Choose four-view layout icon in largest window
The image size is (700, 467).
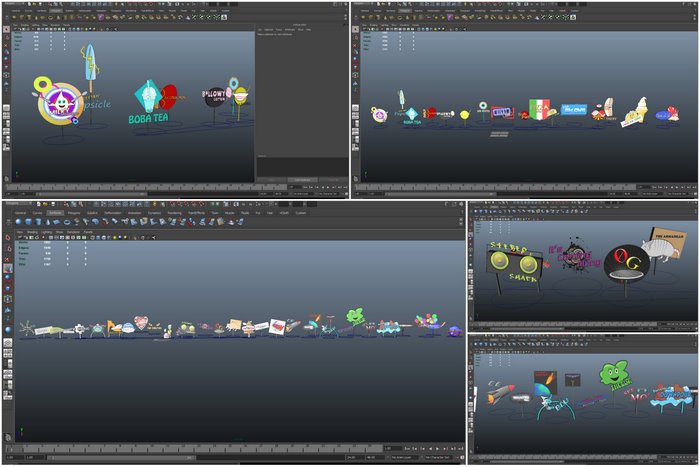click(8, 354)
